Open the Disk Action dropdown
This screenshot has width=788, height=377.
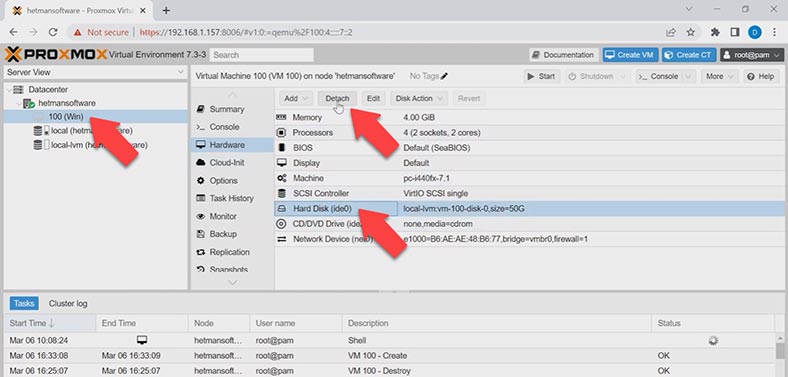pos(419,99)
